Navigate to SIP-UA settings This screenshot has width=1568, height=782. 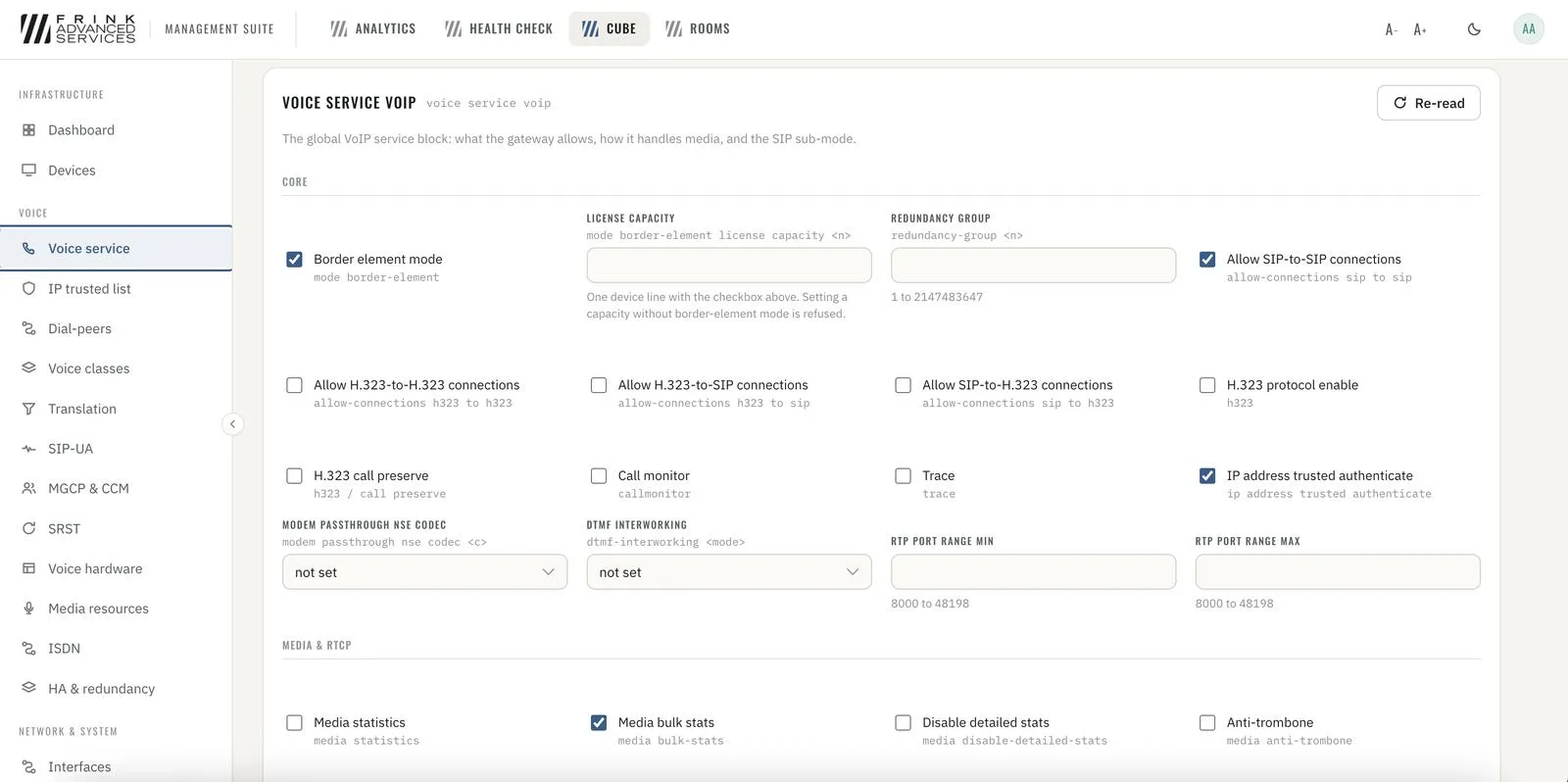tap(116, 449)
